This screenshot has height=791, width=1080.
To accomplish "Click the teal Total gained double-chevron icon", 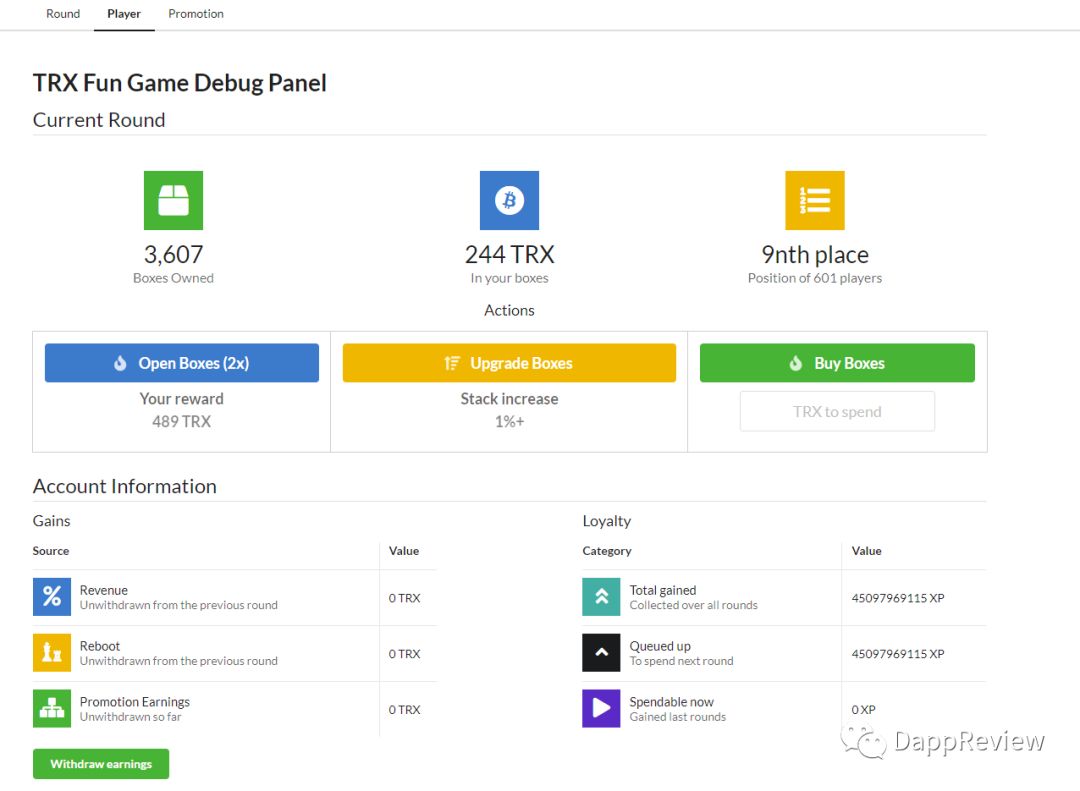I will pos(601,597).
